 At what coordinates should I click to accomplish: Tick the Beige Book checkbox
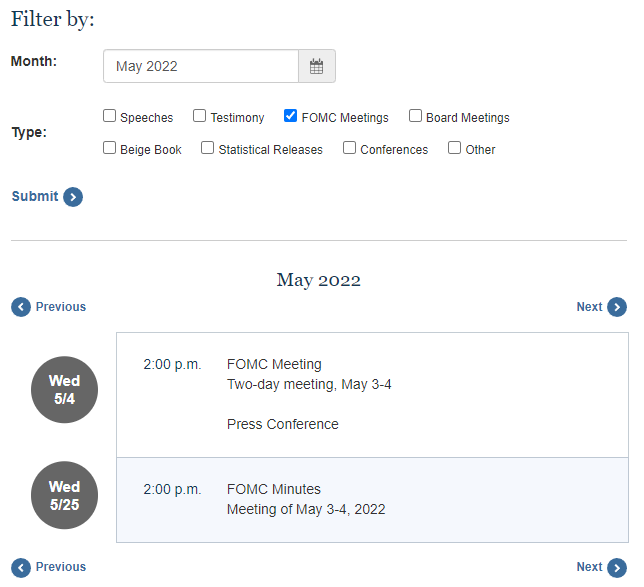pos(109,147)
